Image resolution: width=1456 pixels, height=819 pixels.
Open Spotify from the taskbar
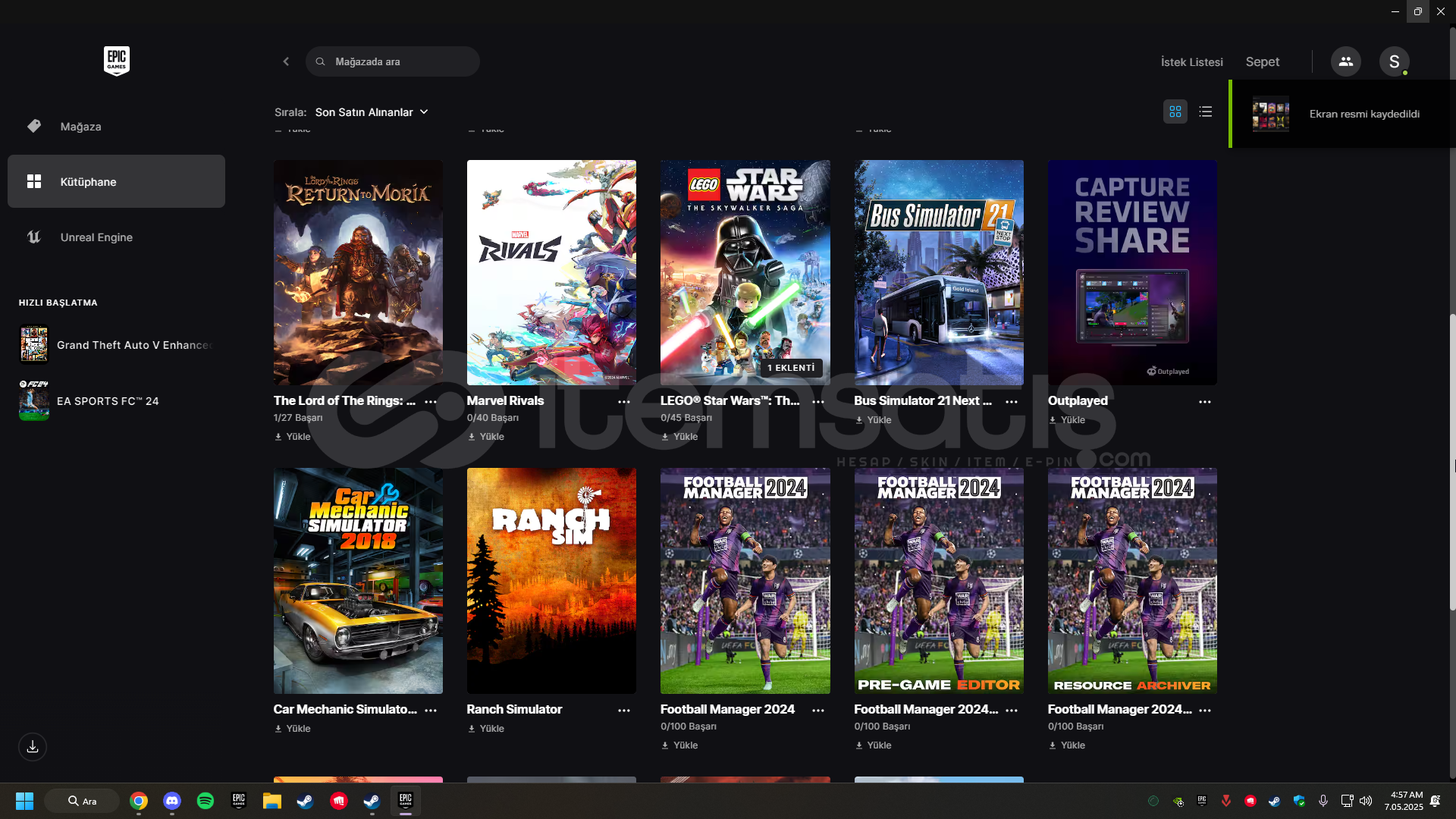point(205,801)
